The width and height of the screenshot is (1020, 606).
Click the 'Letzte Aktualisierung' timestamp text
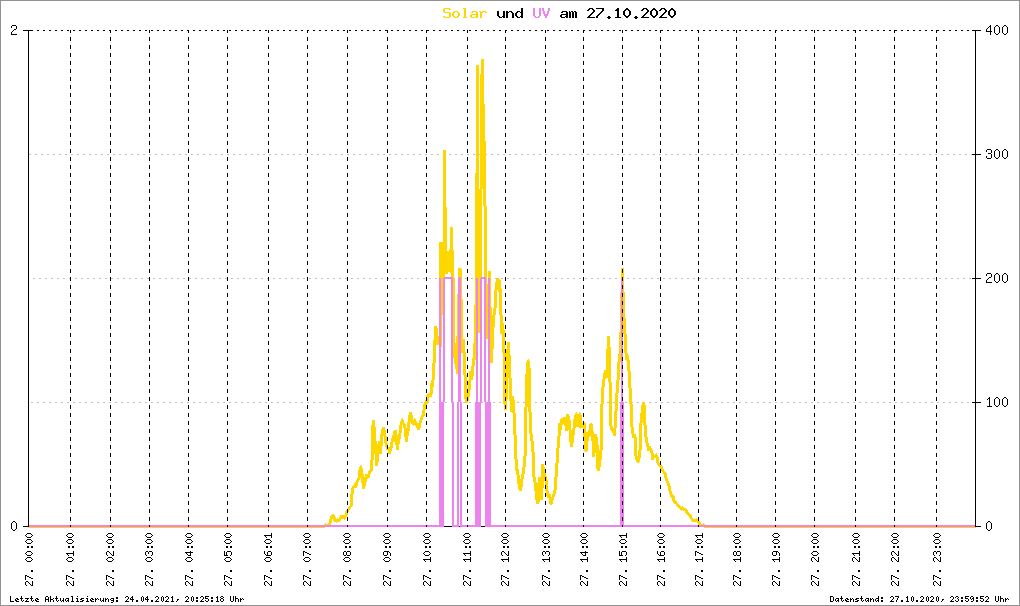[127, 599]
